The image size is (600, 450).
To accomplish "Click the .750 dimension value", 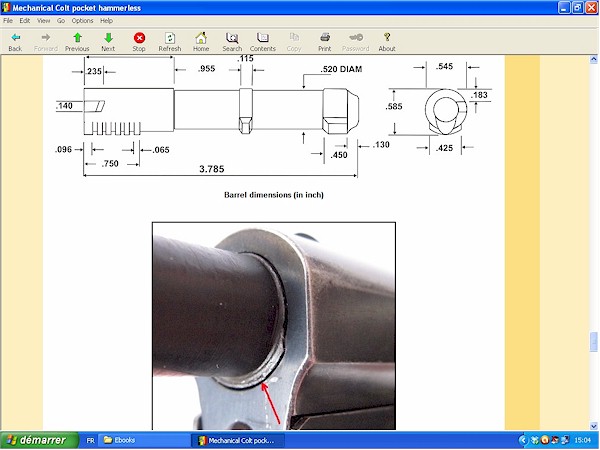I will coord(110,164).
